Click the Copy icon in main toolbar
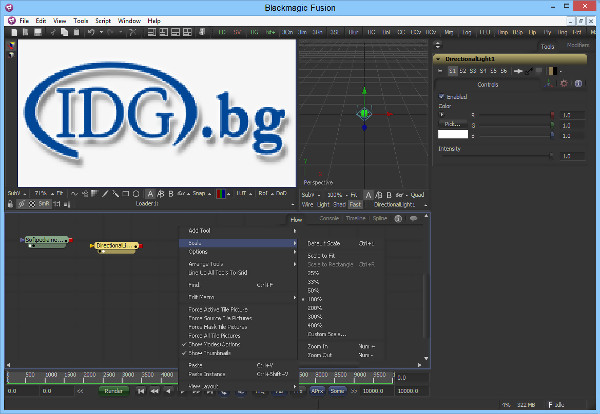Screen dimensions: 600x414 click(x=65, y=32)
